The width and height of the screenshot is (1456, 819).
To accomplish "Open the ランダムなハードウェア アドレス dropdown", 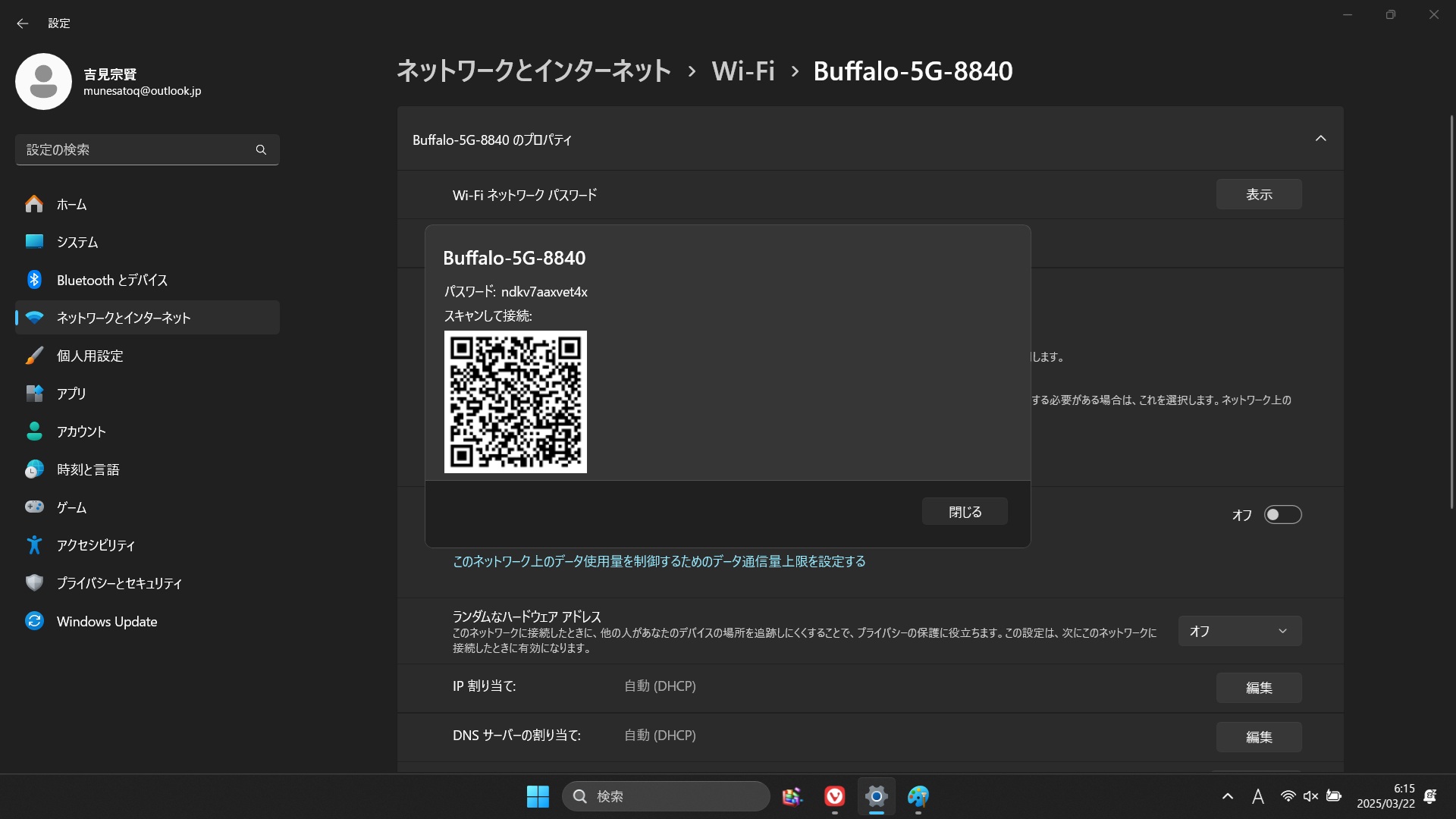I will pyautogui.click(x=1239, y=631).
